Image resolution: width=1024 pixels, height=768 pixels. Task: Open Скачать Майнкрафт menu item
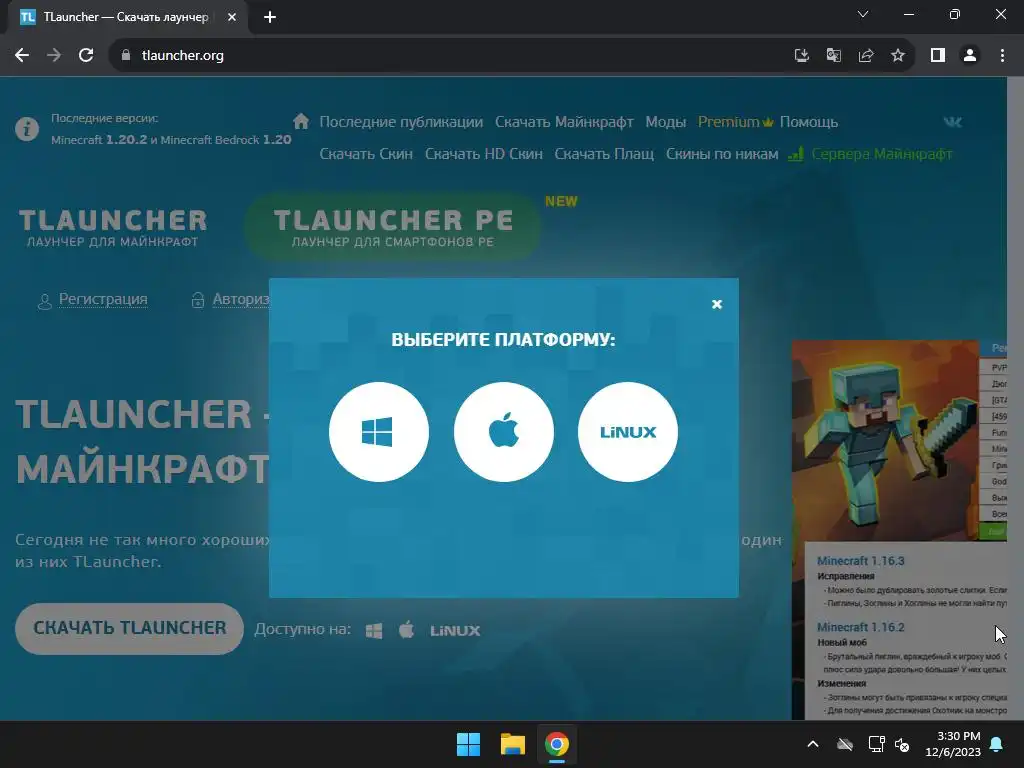point(564,122)
